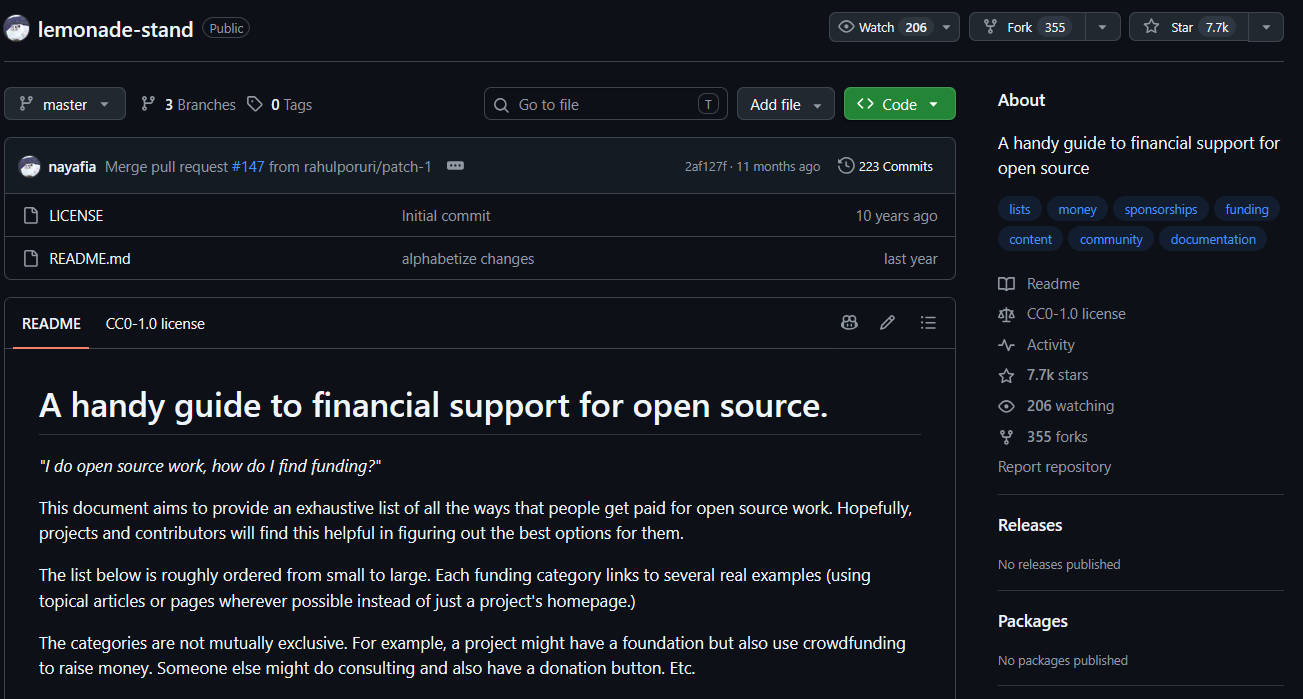Open the Readme link in About sidebar
1303x699 pixels.
1039,283
